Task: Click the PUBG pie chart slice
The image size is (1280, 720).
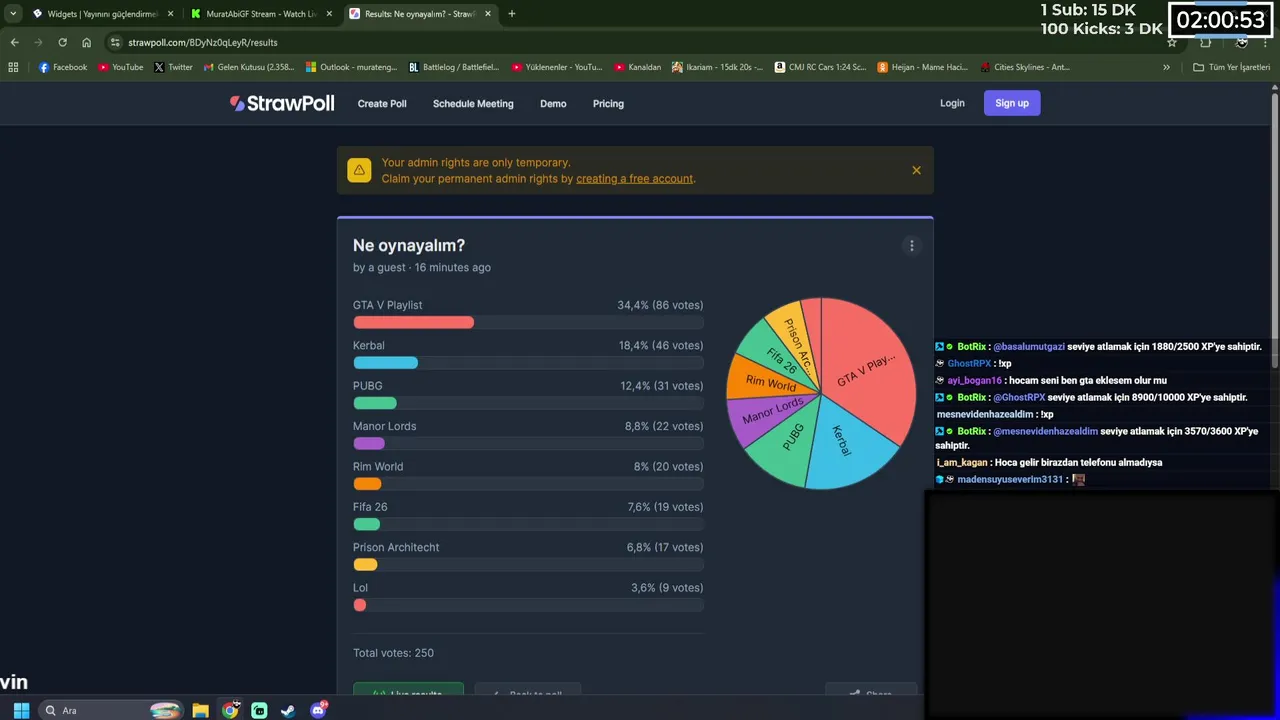Action: coord(786,444)
